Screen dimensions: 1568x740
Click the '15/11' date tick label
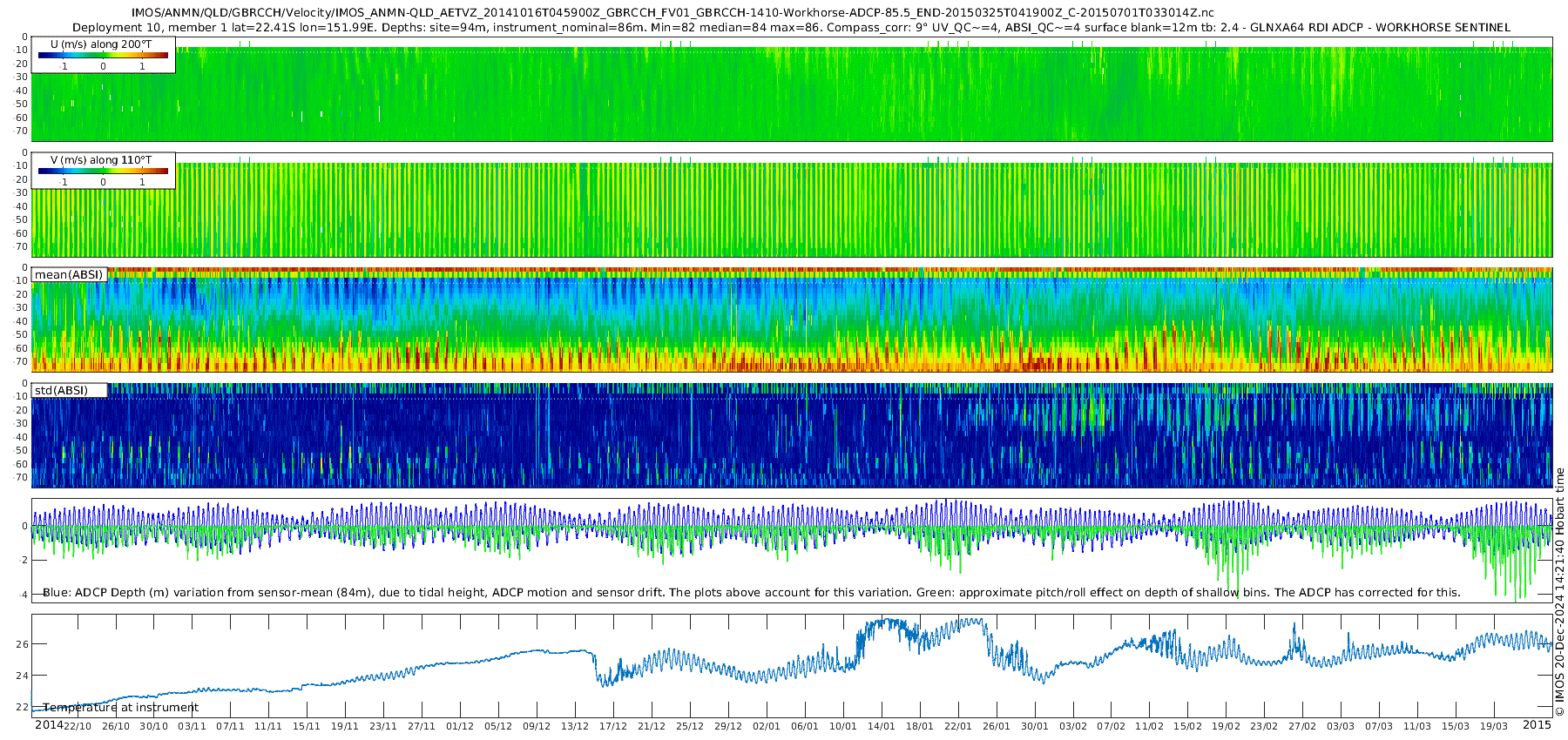pyautogui.click(x=307, y=726)
